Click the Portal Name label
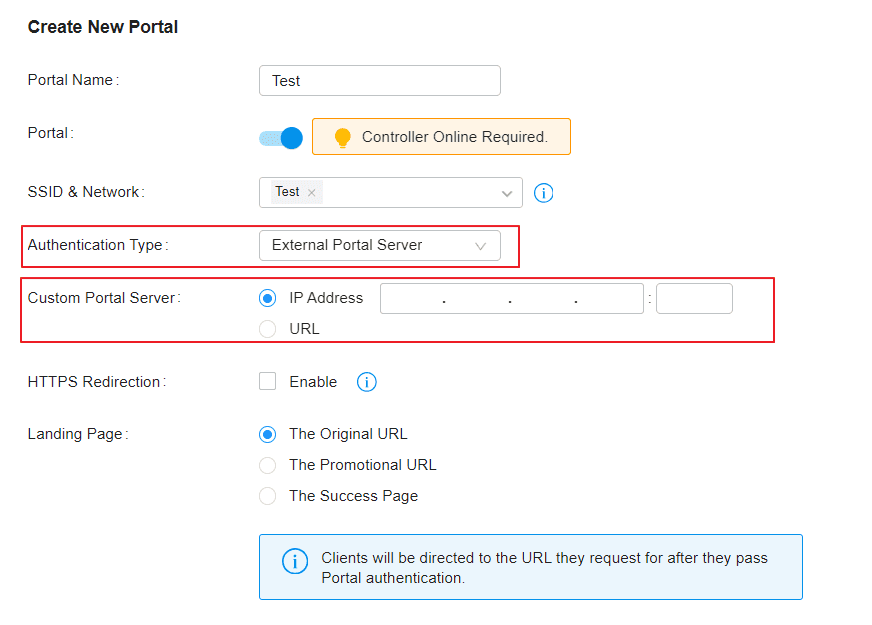This screenshot has width=872, height=625. 73,80
